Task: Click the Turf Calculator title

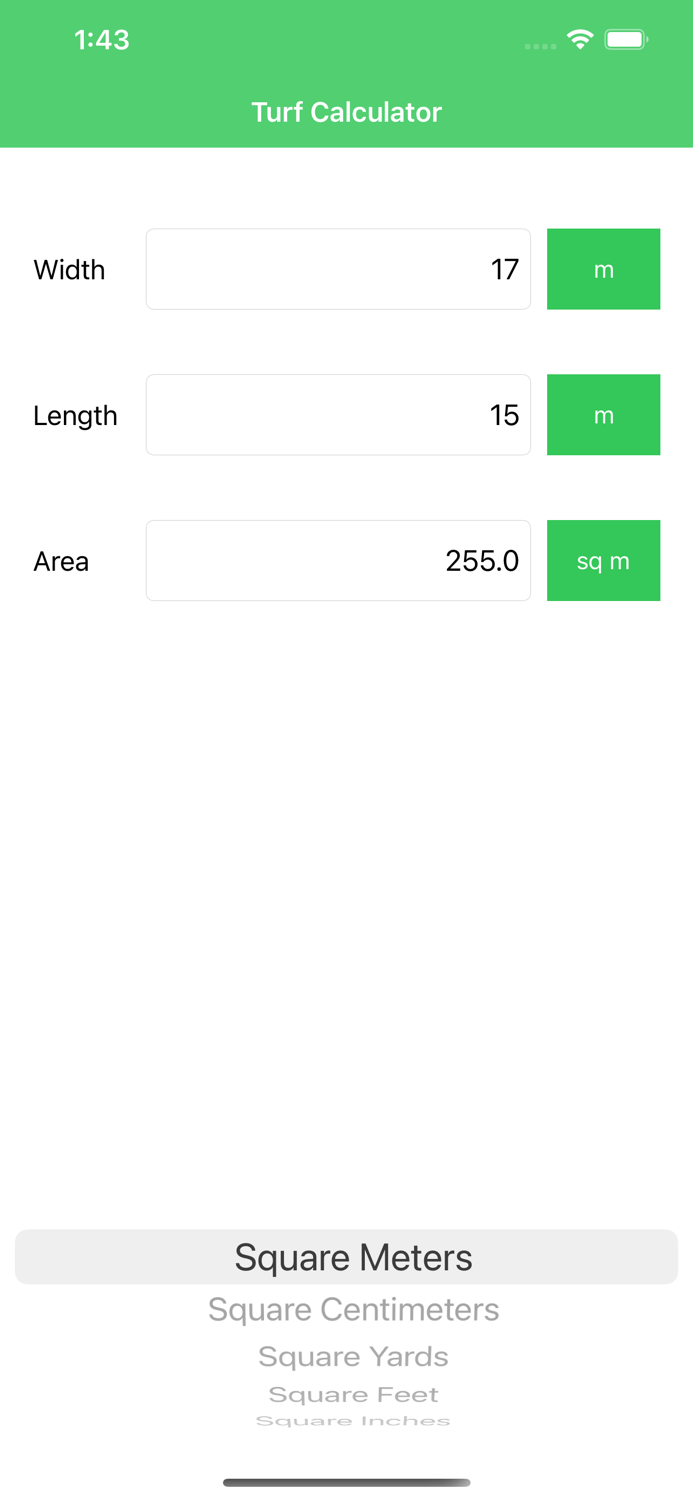Action: point(346,112)
